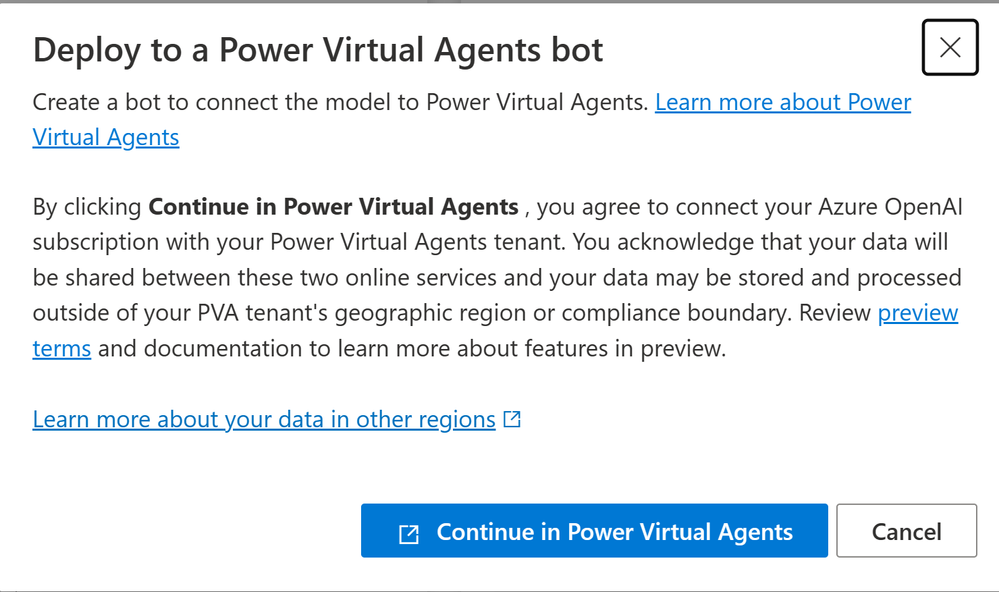Cancel the bot deployment

click(906, 531)
